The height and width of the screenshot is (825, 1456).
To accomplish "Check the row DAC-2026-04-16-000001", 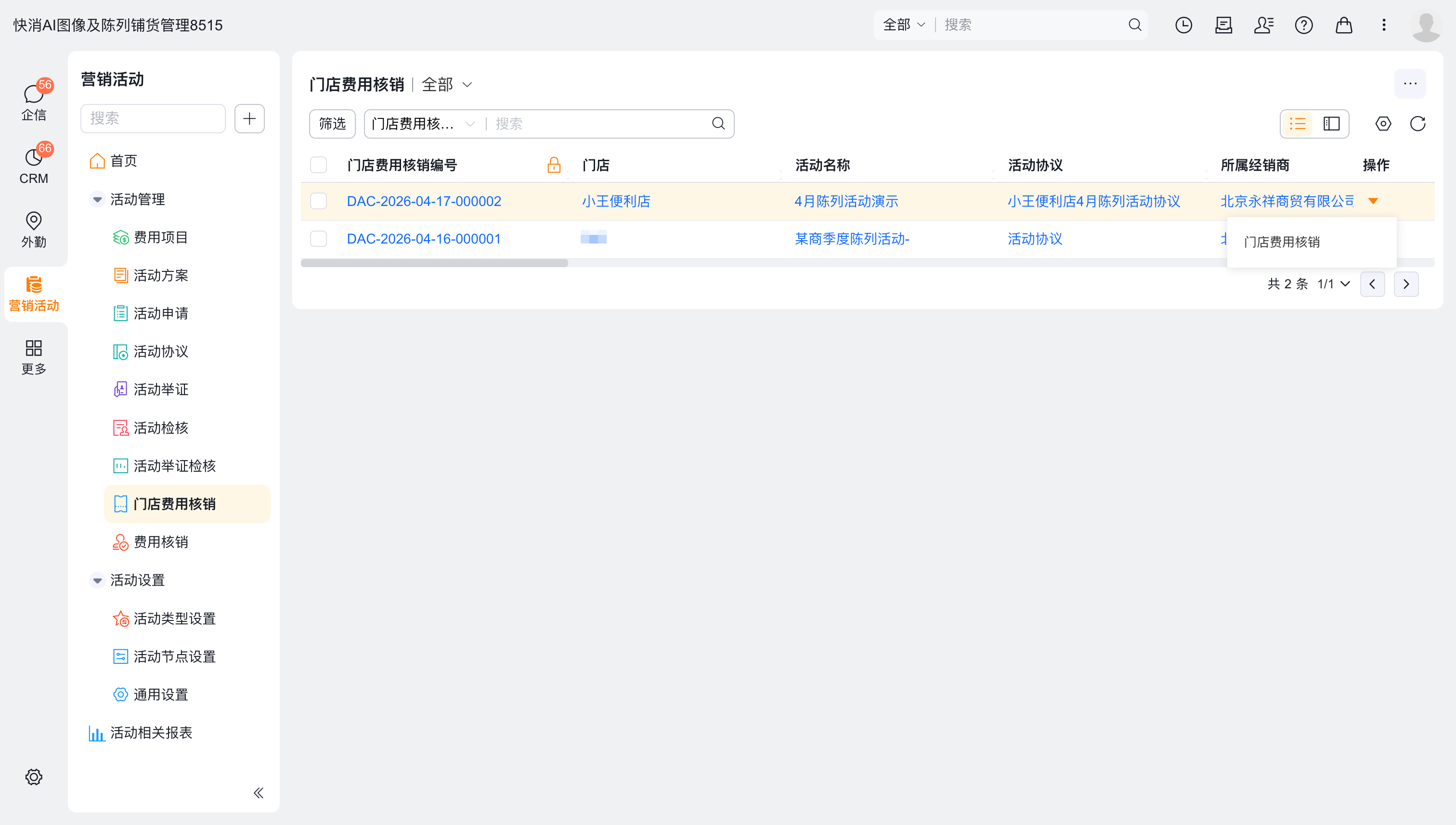I will coord(319,239).
